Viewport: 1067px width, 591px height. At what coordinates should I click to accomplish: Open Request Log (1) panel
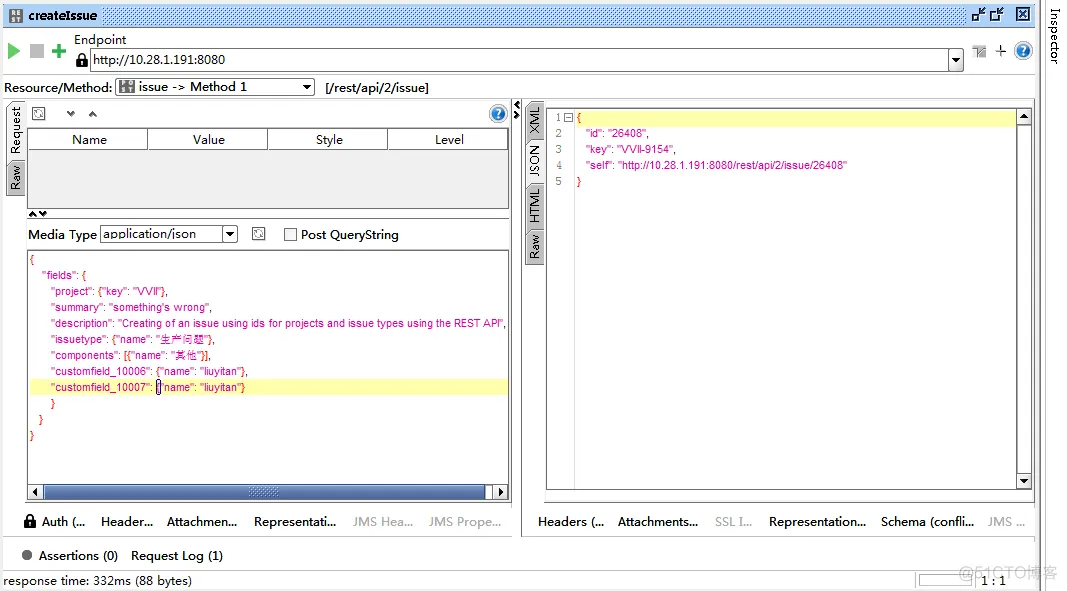click(x=177, y=556)
